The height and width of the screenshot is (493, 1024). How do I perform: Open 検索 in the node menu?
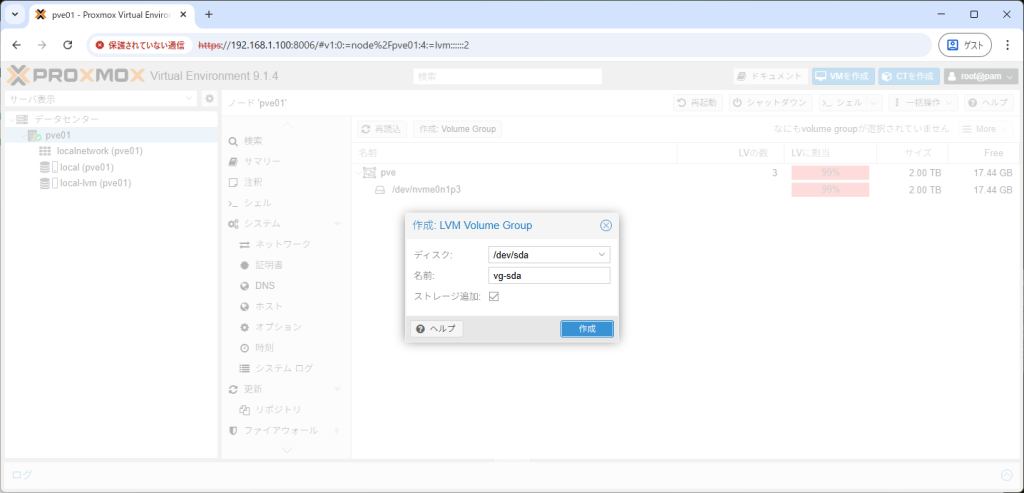click(253, 141)
